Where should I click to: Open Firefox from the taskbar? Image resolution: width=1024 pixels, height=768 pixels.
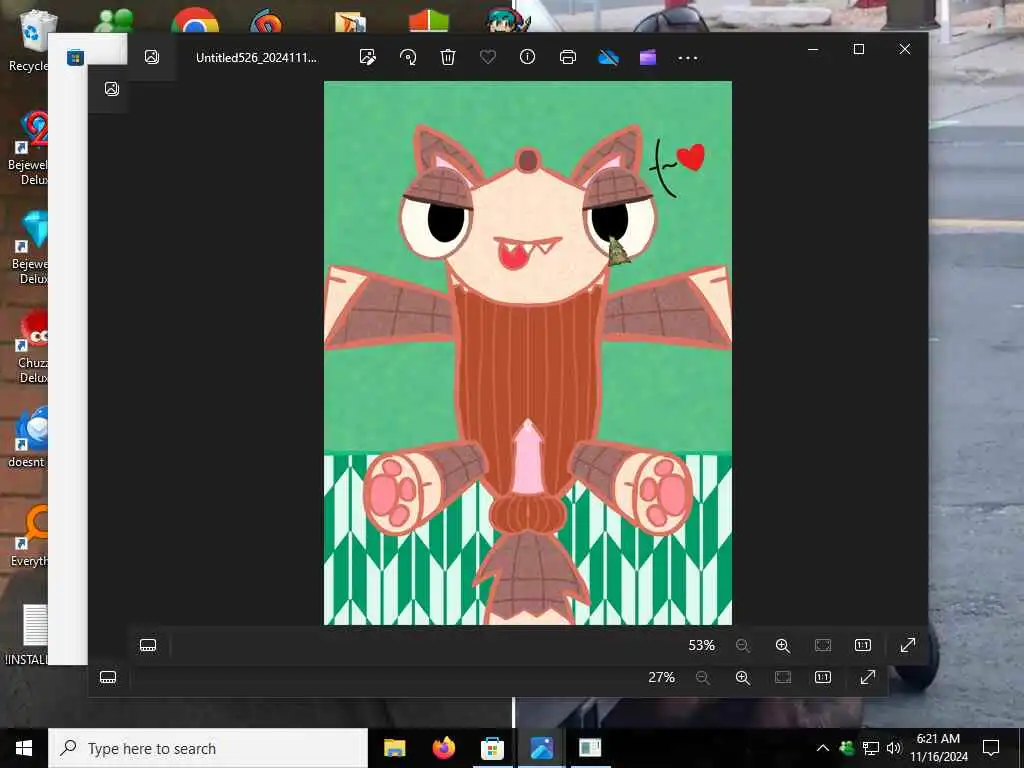pyautogui.click(x=443, y=748)
